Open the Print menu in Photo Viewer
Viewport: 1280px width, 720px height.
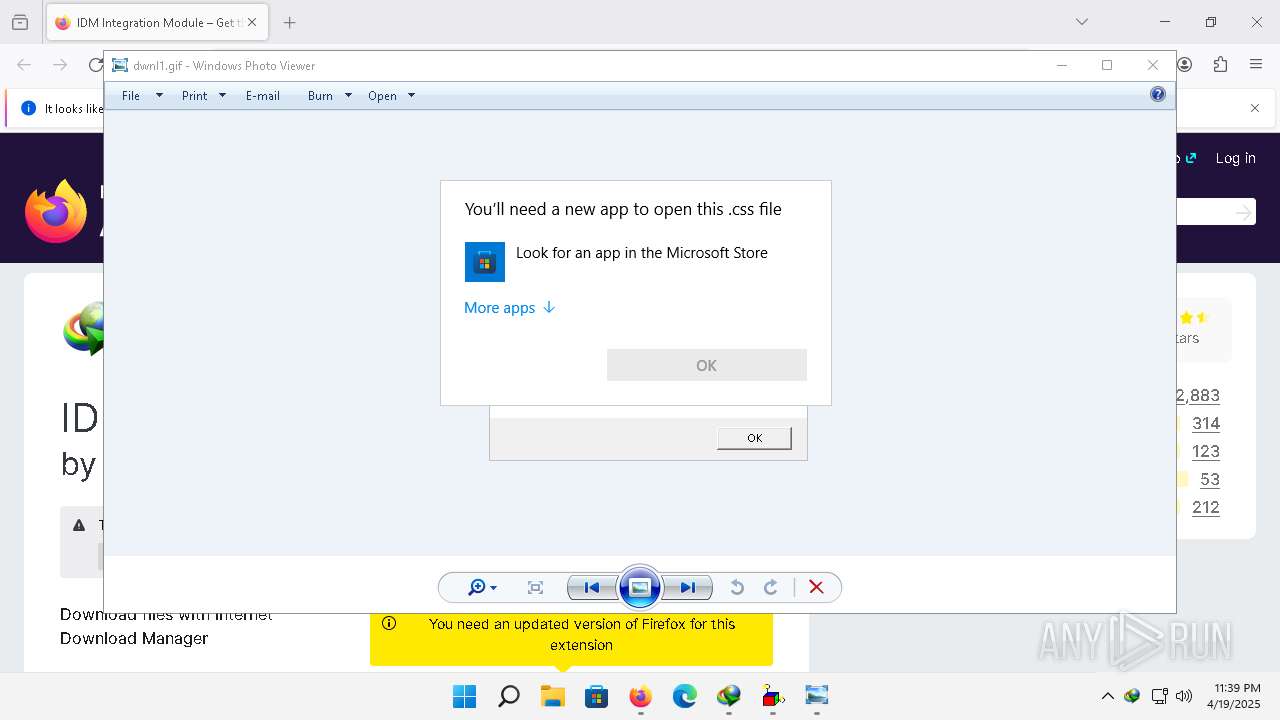pos(194,96)
